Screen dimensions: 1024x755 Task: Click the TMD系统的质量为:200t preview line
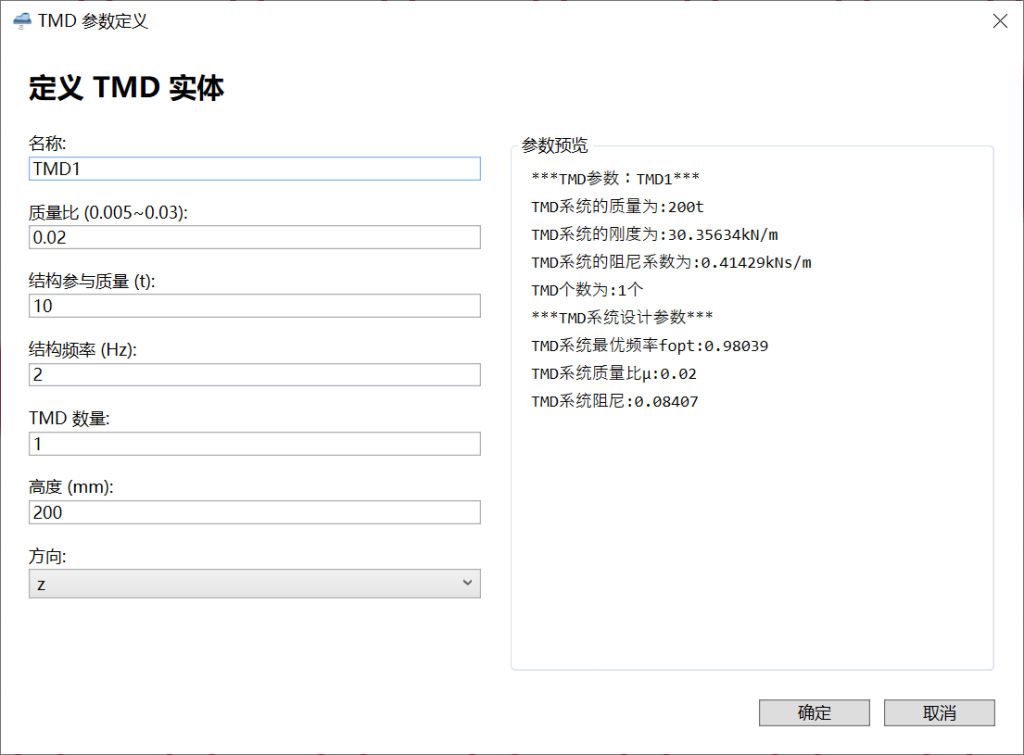click(x=618, y=207)
